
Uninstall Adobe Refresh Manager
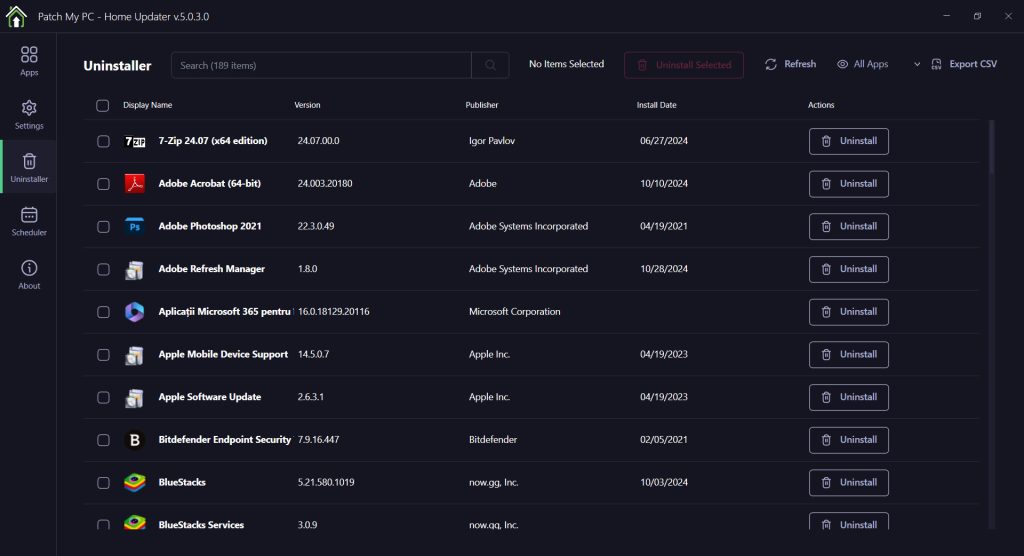pos(848,269)
